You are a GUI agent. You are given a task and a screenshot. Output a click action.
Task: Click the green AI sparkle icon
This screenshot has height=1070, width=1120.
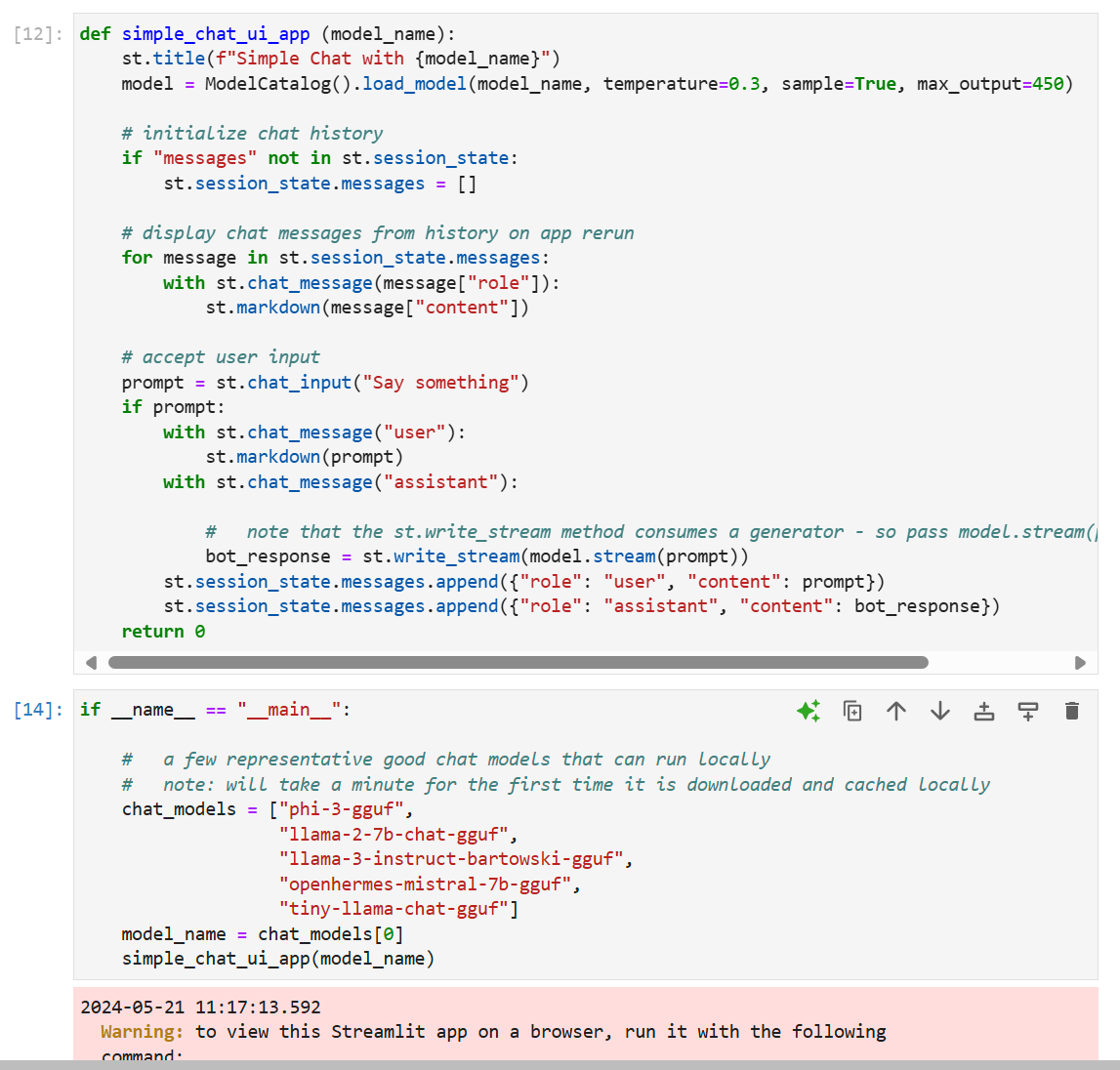(808, 711)
